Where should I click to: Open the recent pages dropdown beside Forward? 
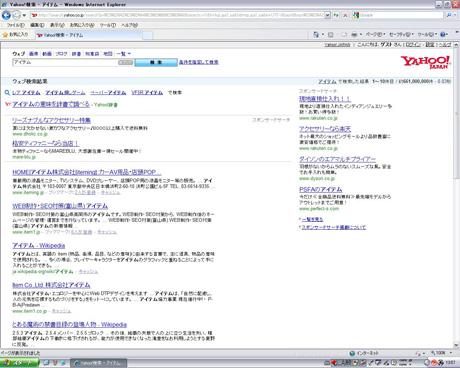(x=24, y=16)
